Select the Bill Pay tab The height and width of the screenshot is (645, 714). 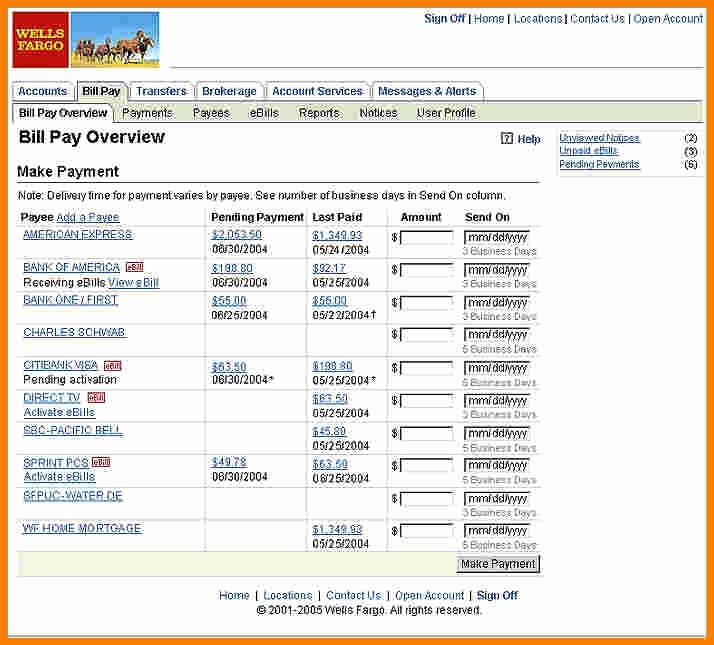(x=101, y=91)
